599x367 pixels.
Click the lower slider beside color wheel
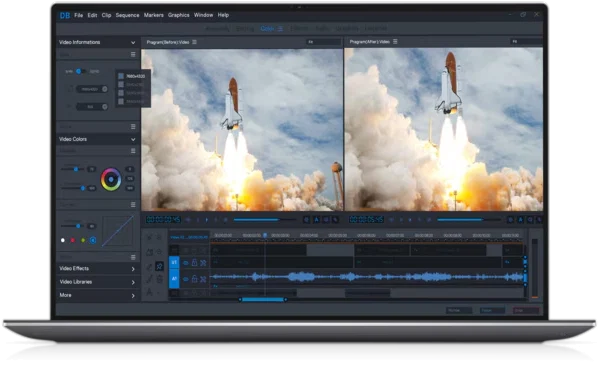click(x=73, y=188)
